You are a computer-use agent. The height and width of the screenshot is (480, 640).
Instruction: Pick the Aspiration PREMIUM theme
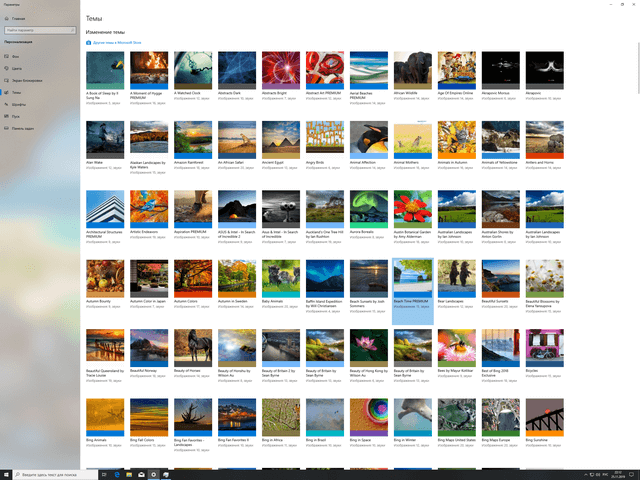point(193,209)
